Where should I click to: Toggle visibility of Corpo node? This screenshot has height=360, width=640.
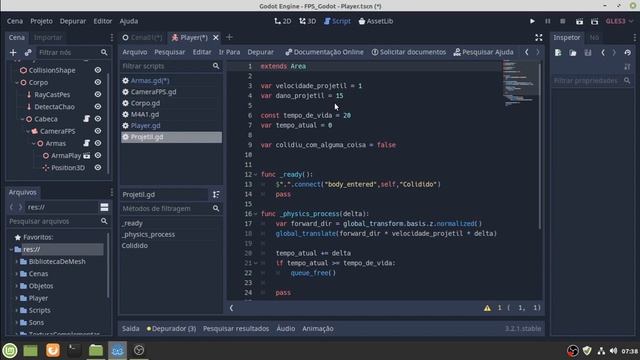[98, 82]
